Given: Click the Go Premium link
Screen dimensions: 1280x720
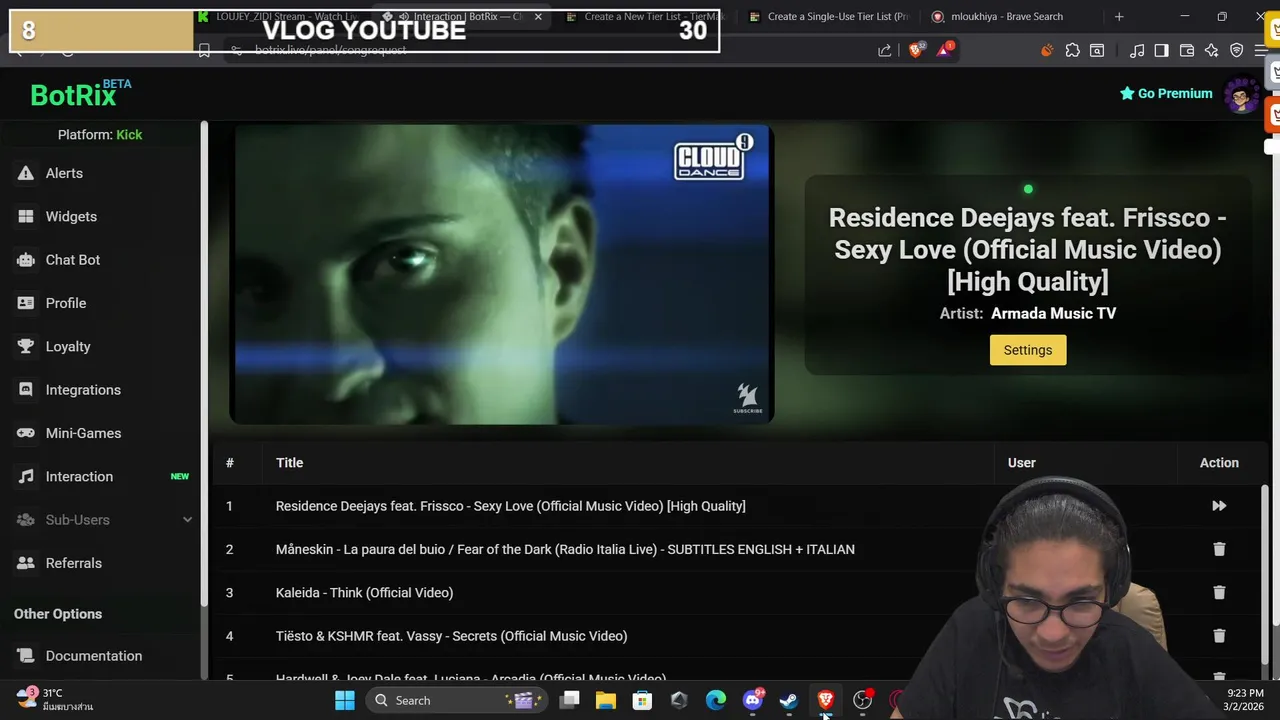Looking at the screenshot, I should 1166,93.
